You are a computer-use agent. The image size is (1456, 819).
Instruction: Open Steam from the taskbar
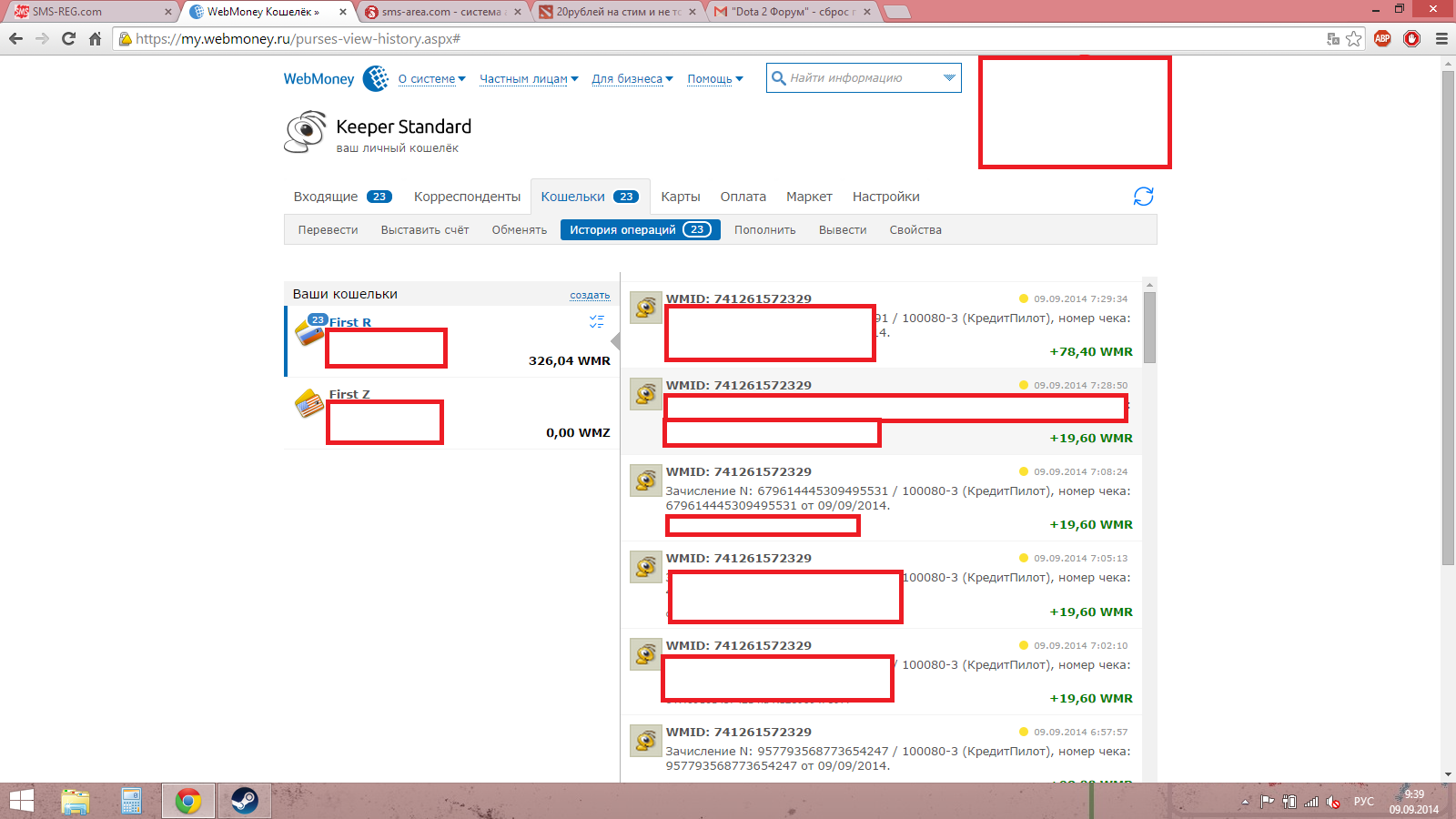(x=244, y=801)
